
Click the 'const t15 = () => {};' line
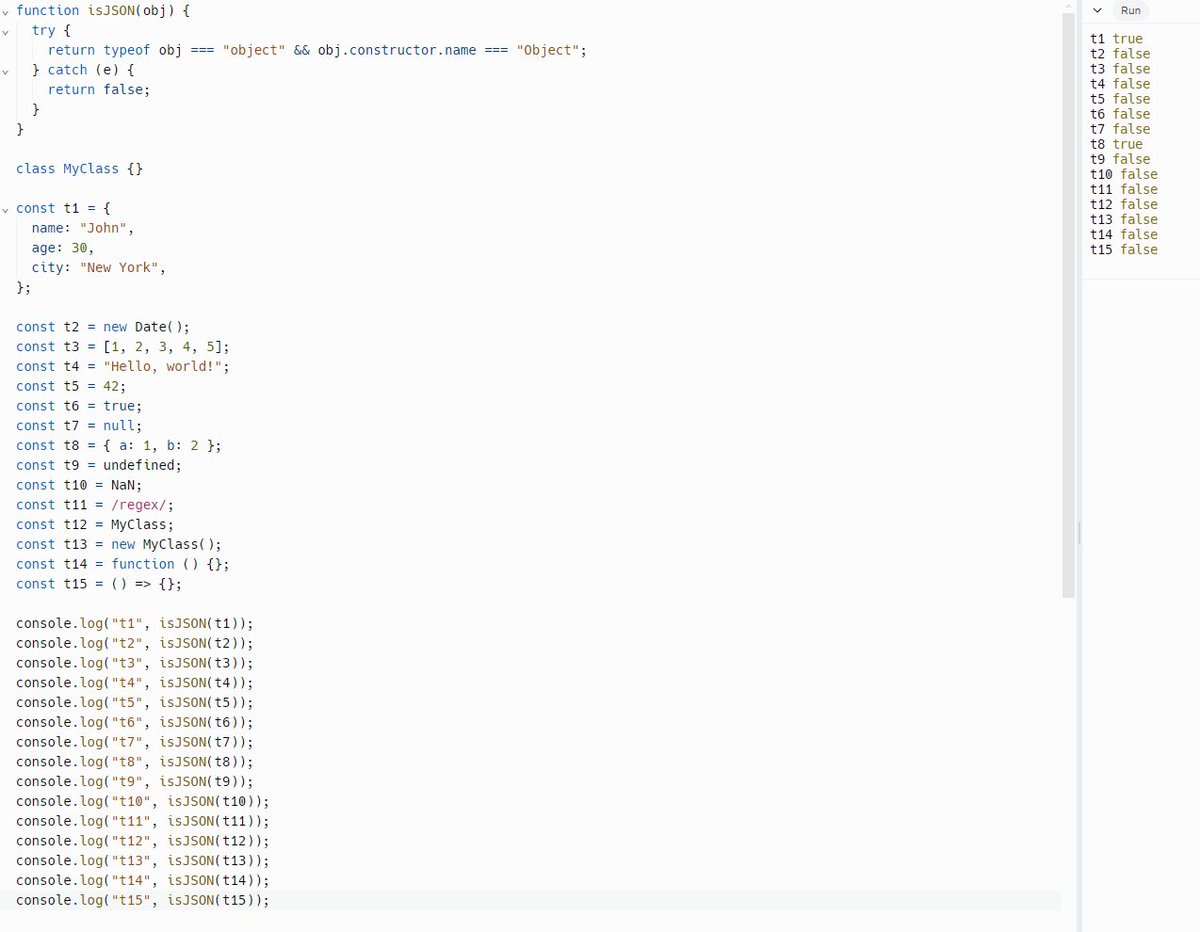[99, 584]
